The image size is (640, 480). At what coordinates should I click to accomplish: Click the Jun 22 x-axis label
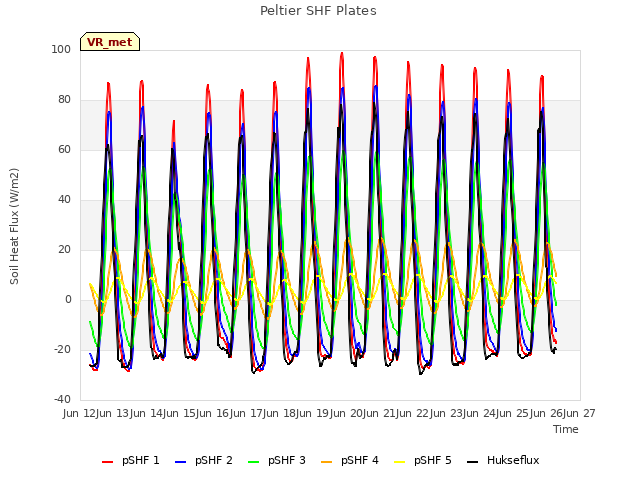tap(413, 413)
